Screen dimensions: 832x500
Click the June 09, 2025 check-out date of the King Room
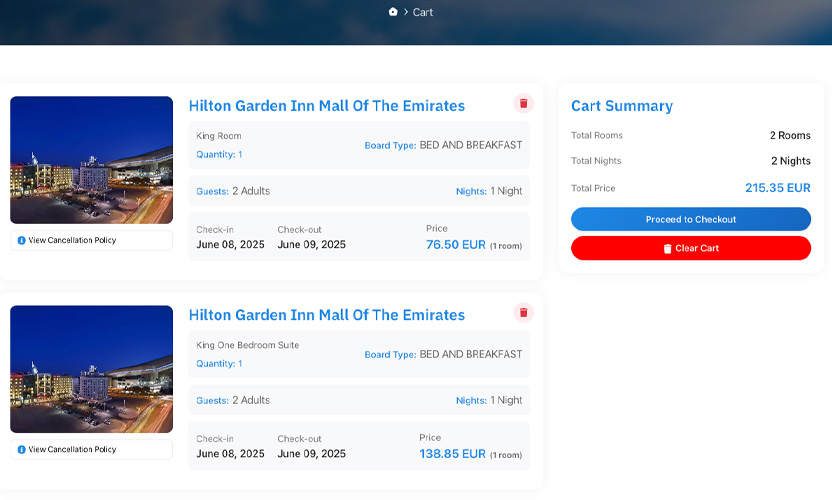click(311, 245)
